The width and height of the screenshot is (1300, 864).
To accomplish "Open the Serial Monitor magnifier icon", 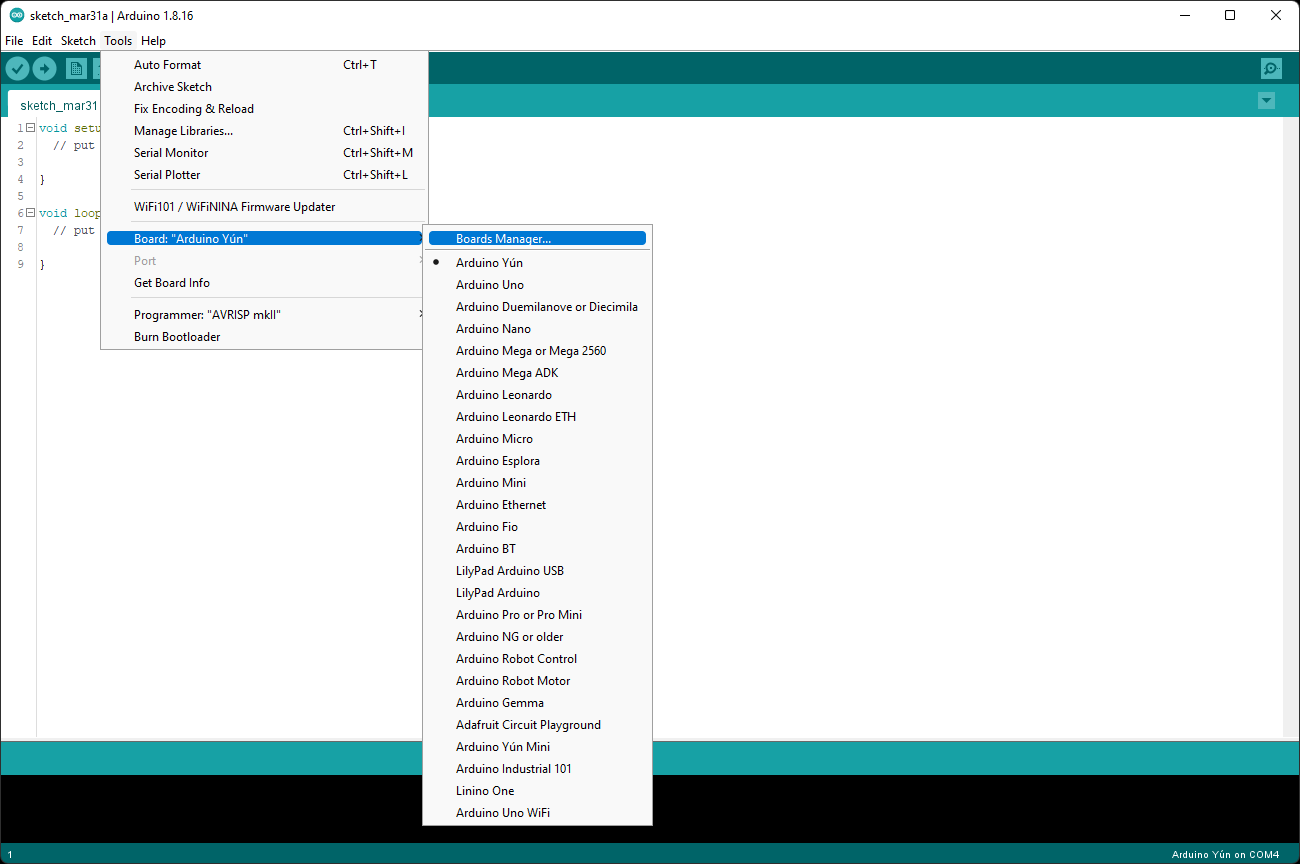I will tap(1271, 68).
